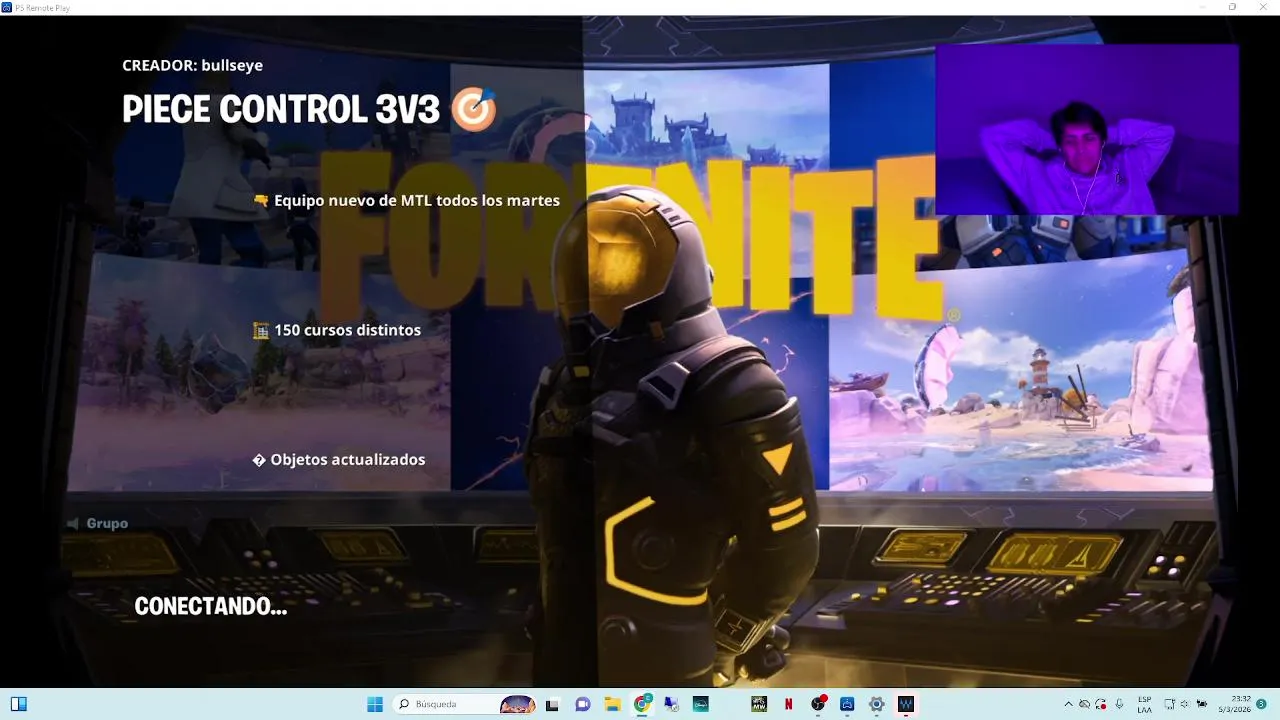This screenshot has width=1280, height=720.
Task: Click the 'Equipo nuevo de MTL todos los martes' line
Action: point(416,200)
